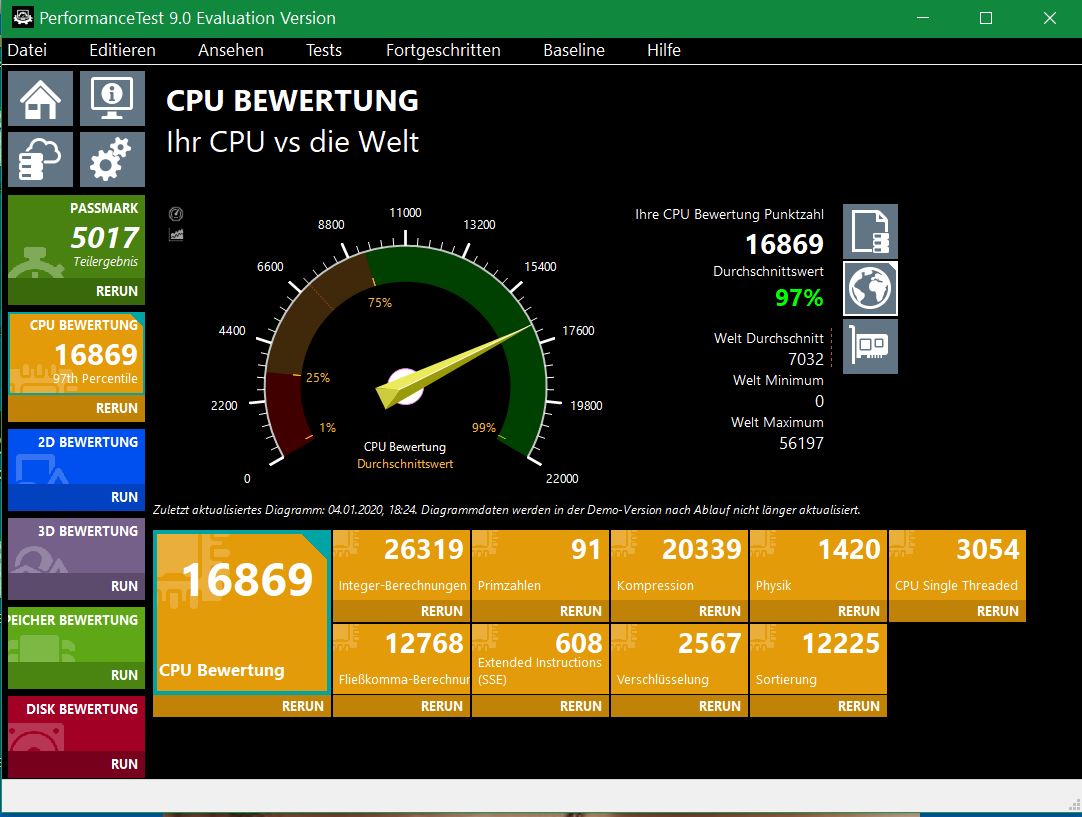Open the Baseline menu
Image resolution: width=1082 pixels, height=817 pixels.
(573, 50)
